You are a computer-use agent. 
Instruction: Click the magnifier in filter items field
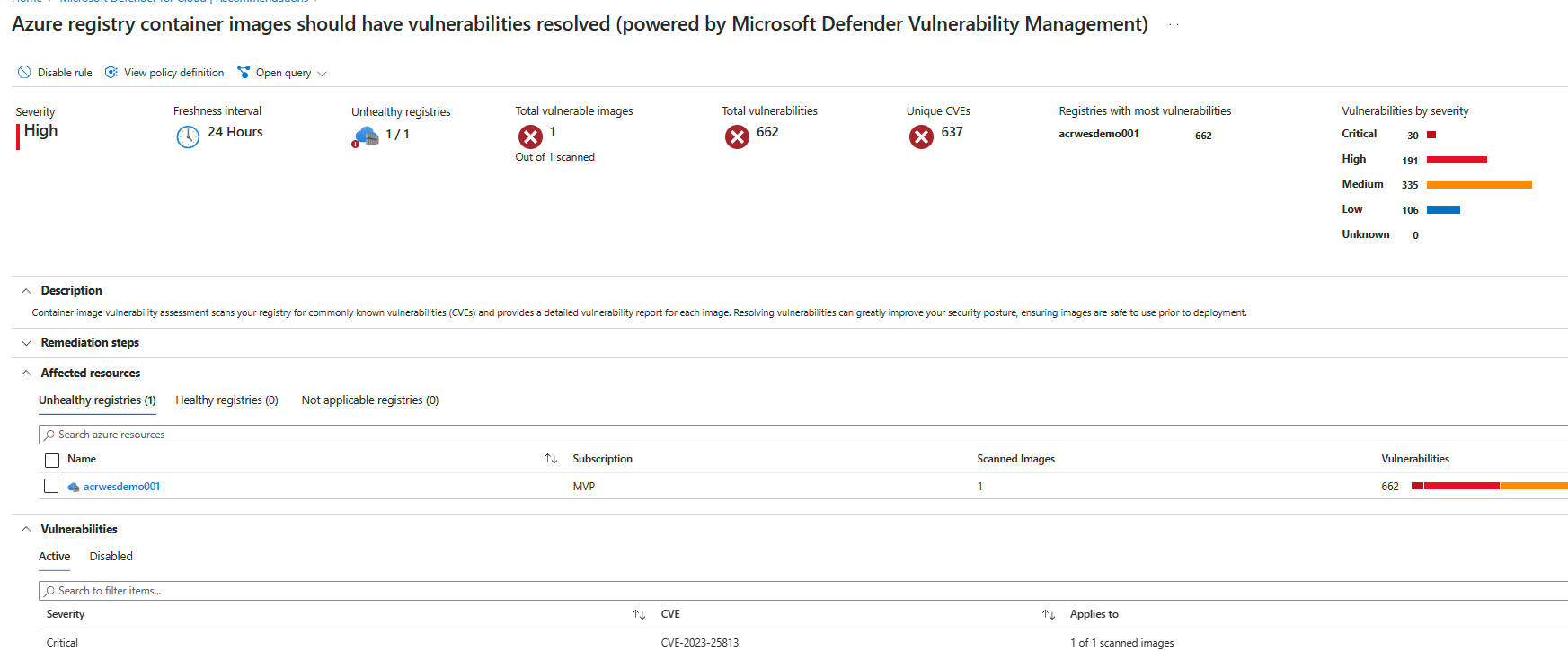[x=49, y=591]
